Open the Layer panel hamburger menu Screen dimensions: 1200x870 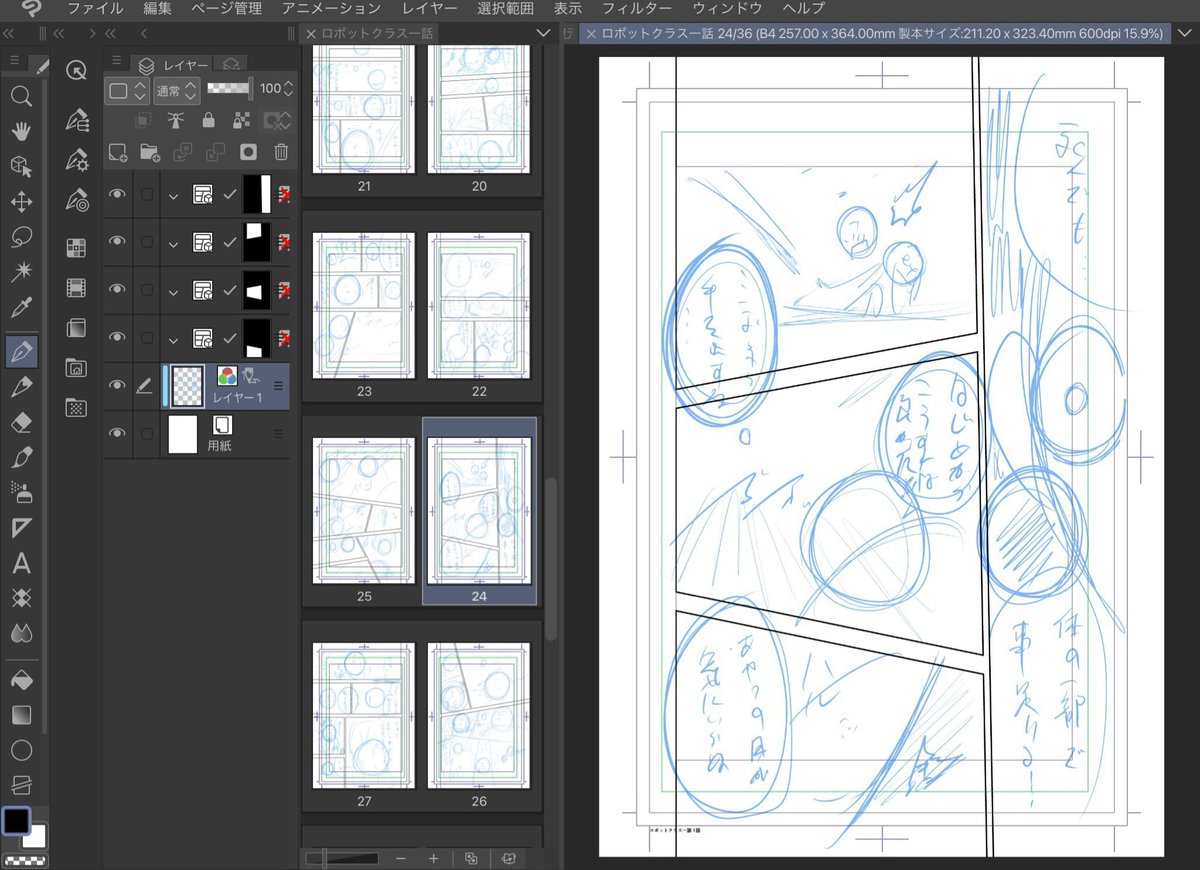coord(117,61)
